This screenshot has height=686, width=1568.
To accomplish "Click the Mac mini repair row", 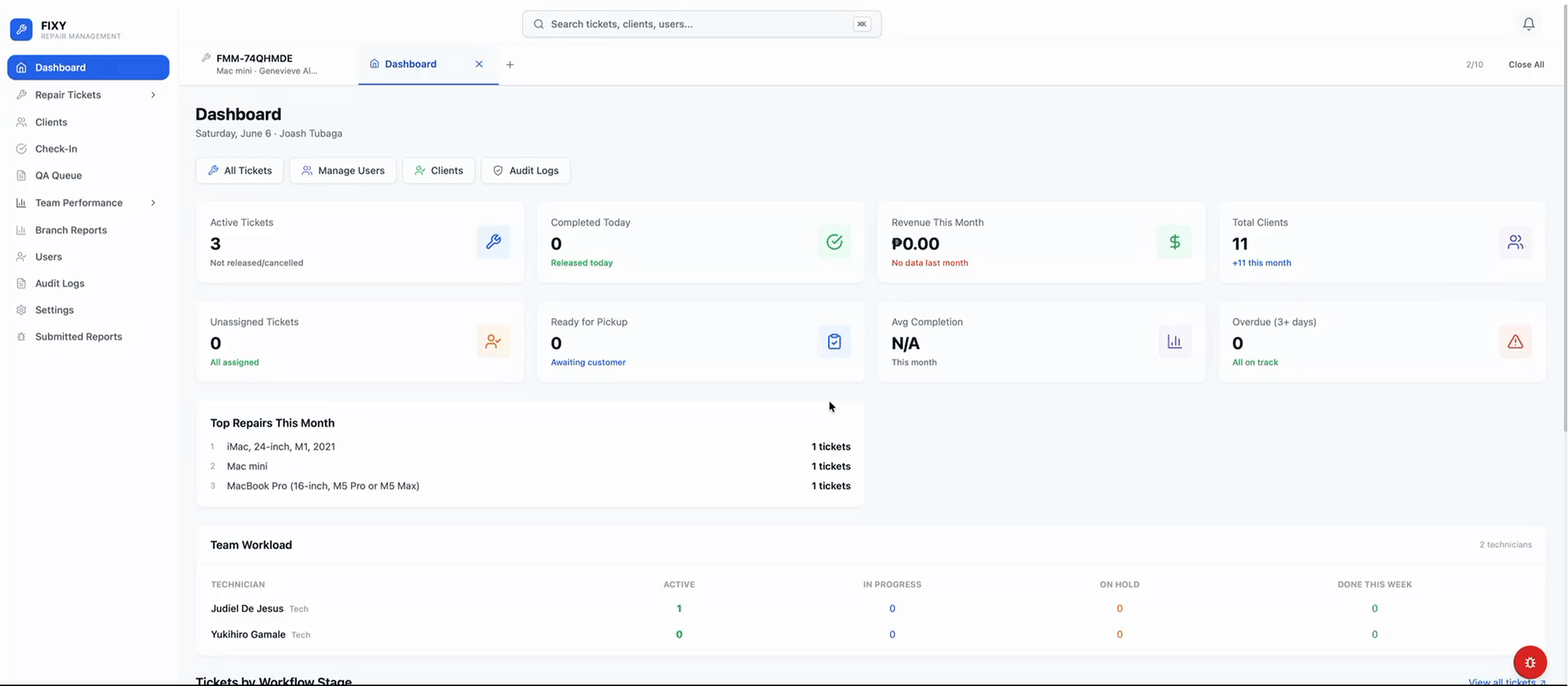I will pyautogui.click(x=530, y=467).
